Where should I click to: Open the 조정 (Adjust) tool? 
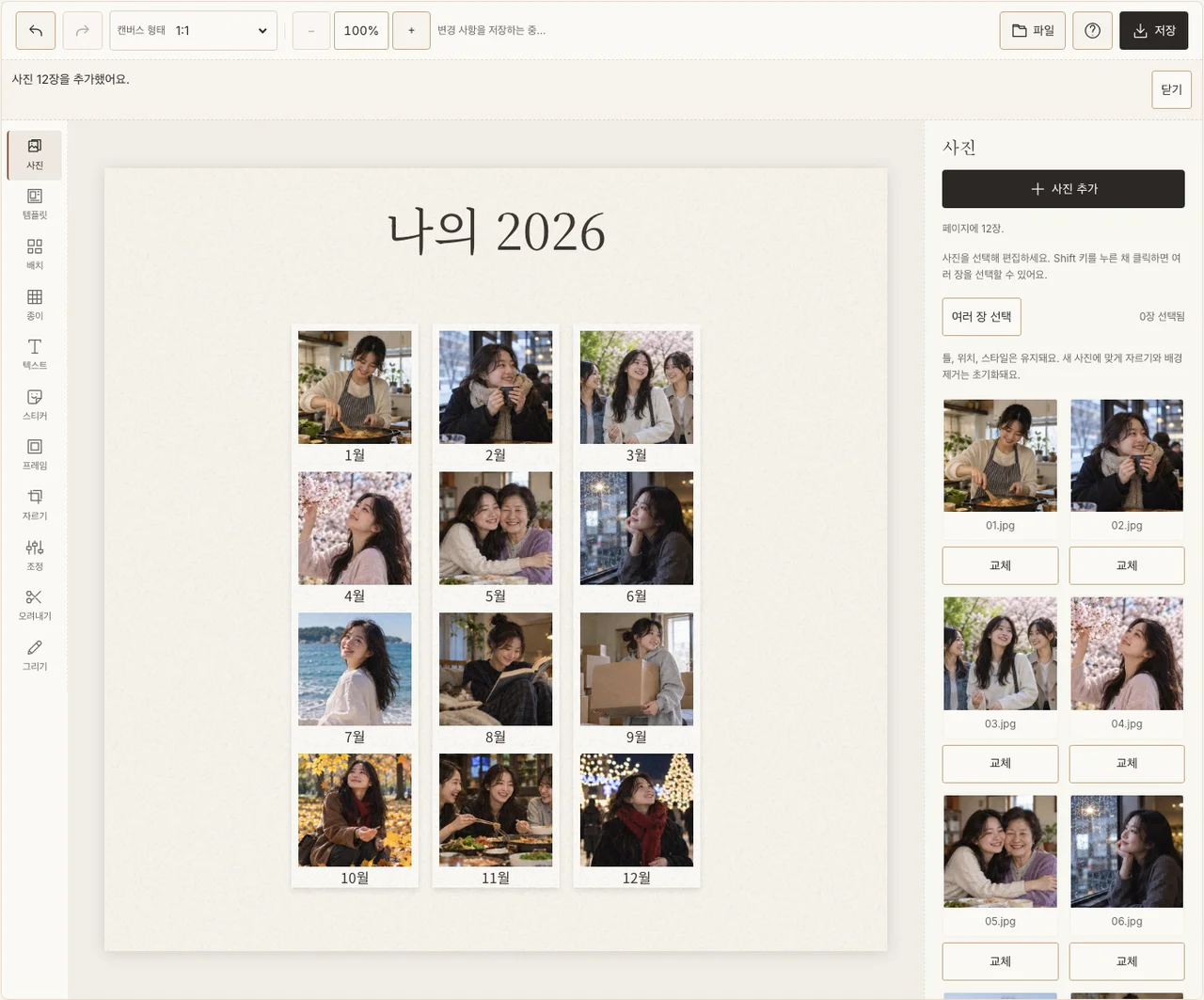pos(35,555)
